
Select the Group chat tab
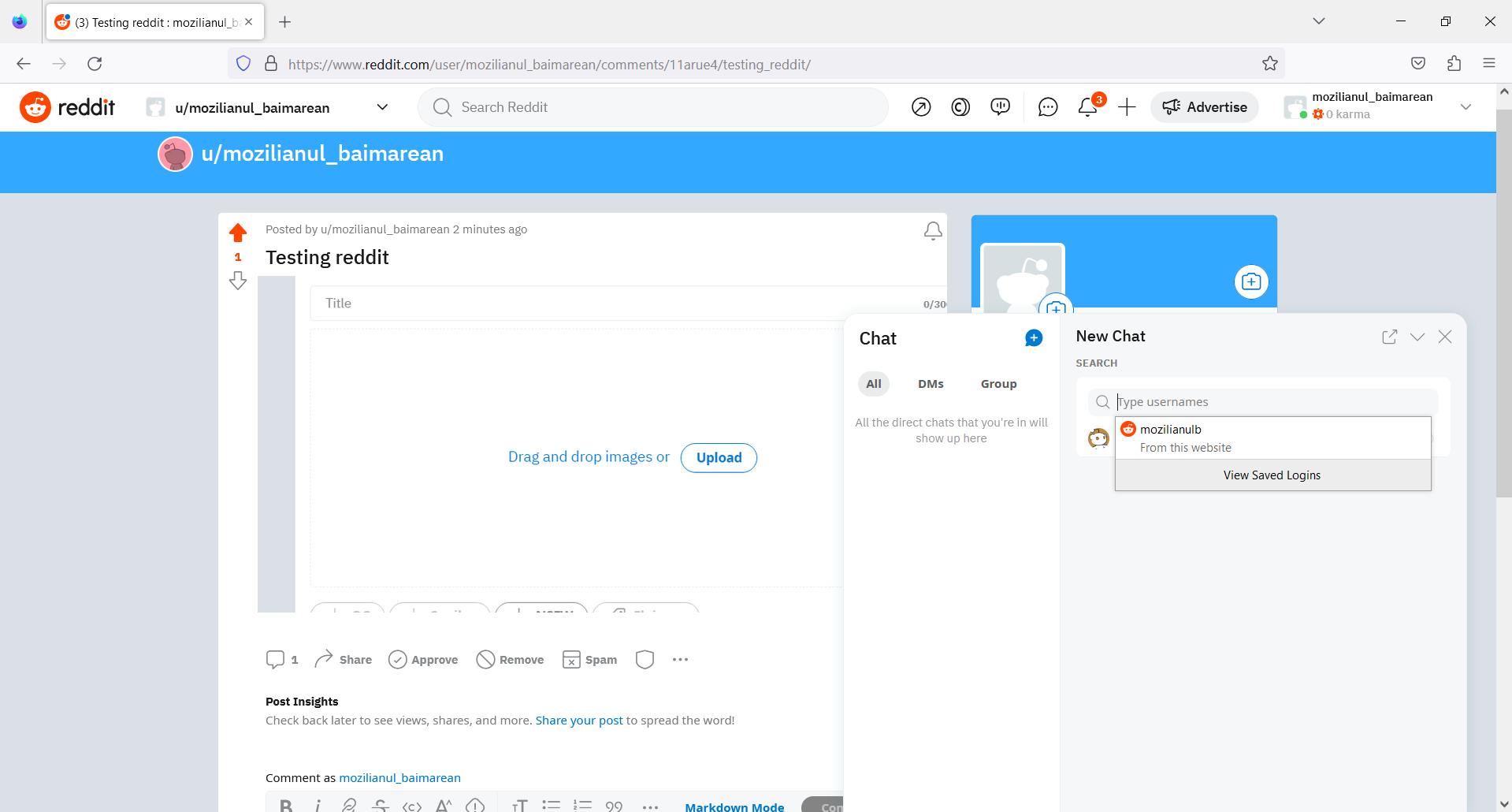pyautogui.click(x=998, y=384)
